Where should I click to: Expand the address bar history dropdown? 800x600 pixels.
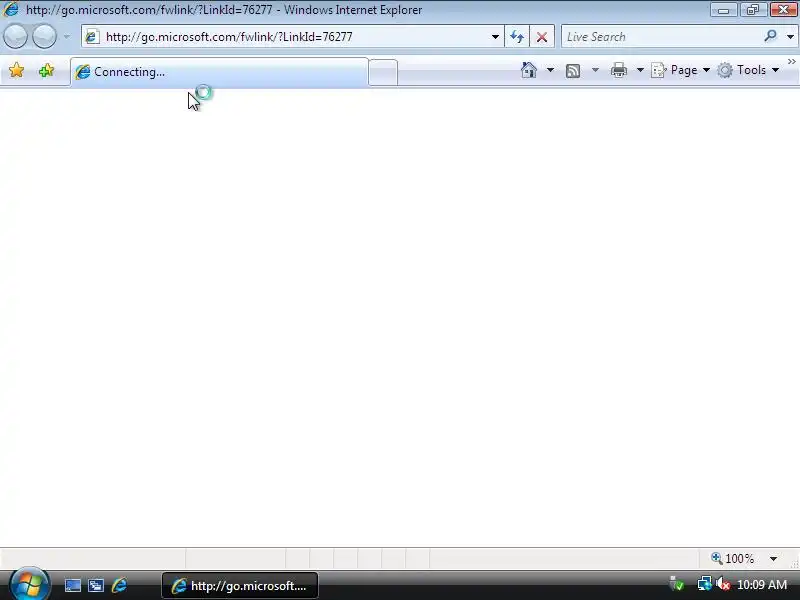(495, 37)
